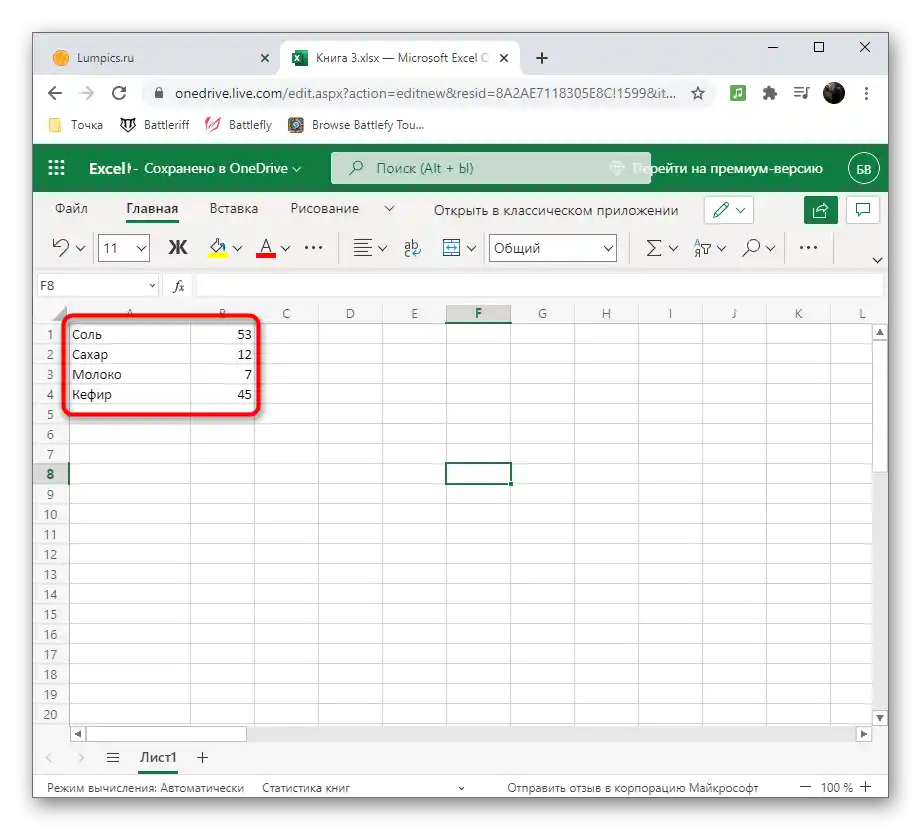This screenshot has width=921, height=830.
Task: Open the Файл menu
Action: click(71, 209)
